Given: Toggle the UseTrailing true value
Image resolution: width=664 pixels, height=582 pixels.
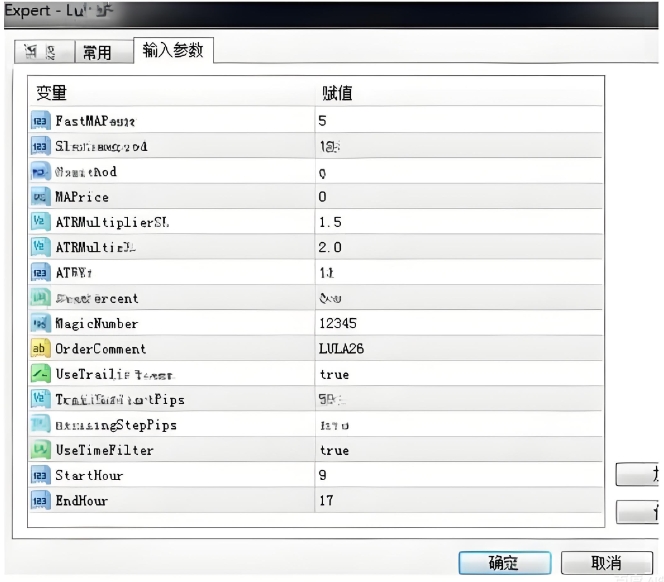Looking at the screenshot, I should 334,374.
